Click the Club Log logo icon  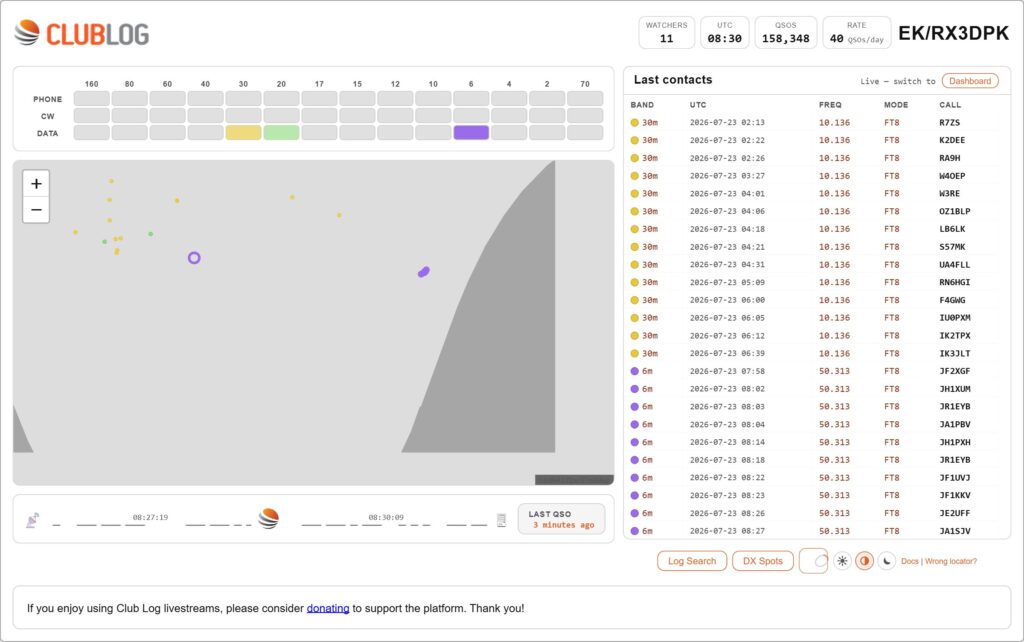click(x=27, y=33)
